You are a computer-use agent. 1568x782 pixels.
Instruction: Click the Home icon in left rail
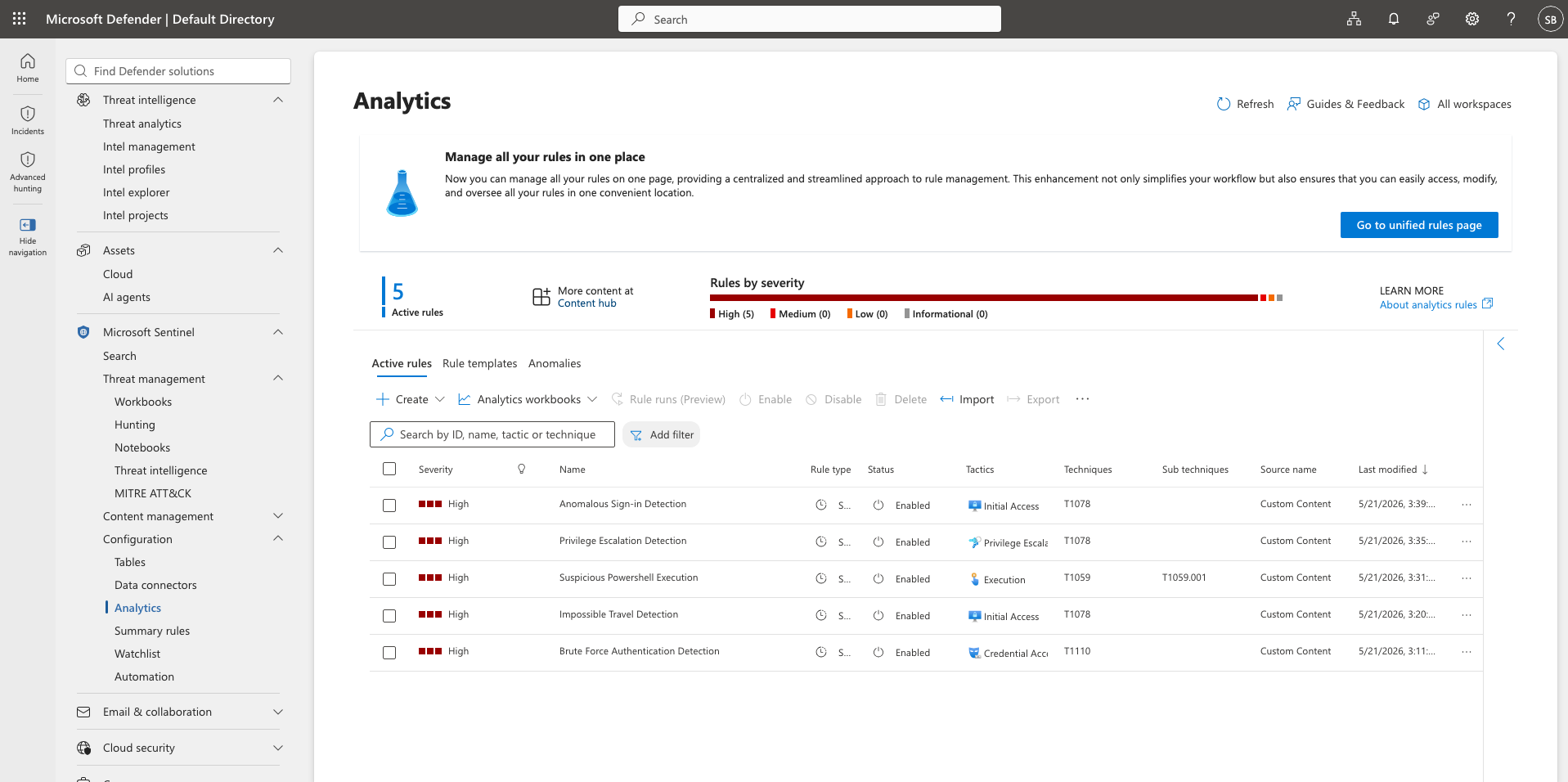tap(28, 61)
